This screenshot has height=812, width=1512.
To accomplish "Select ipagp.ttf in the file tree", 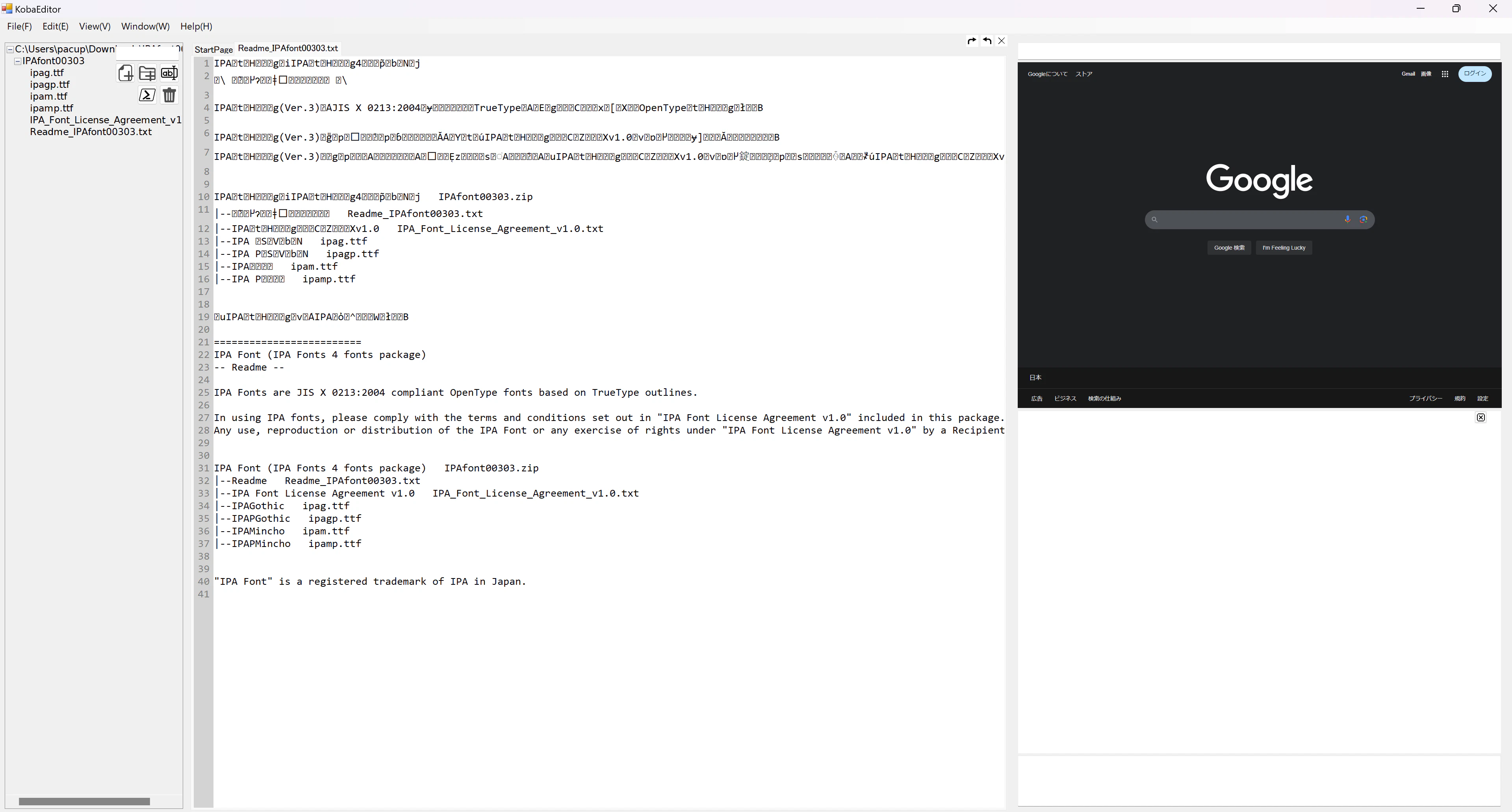I will tap(50, 85).
